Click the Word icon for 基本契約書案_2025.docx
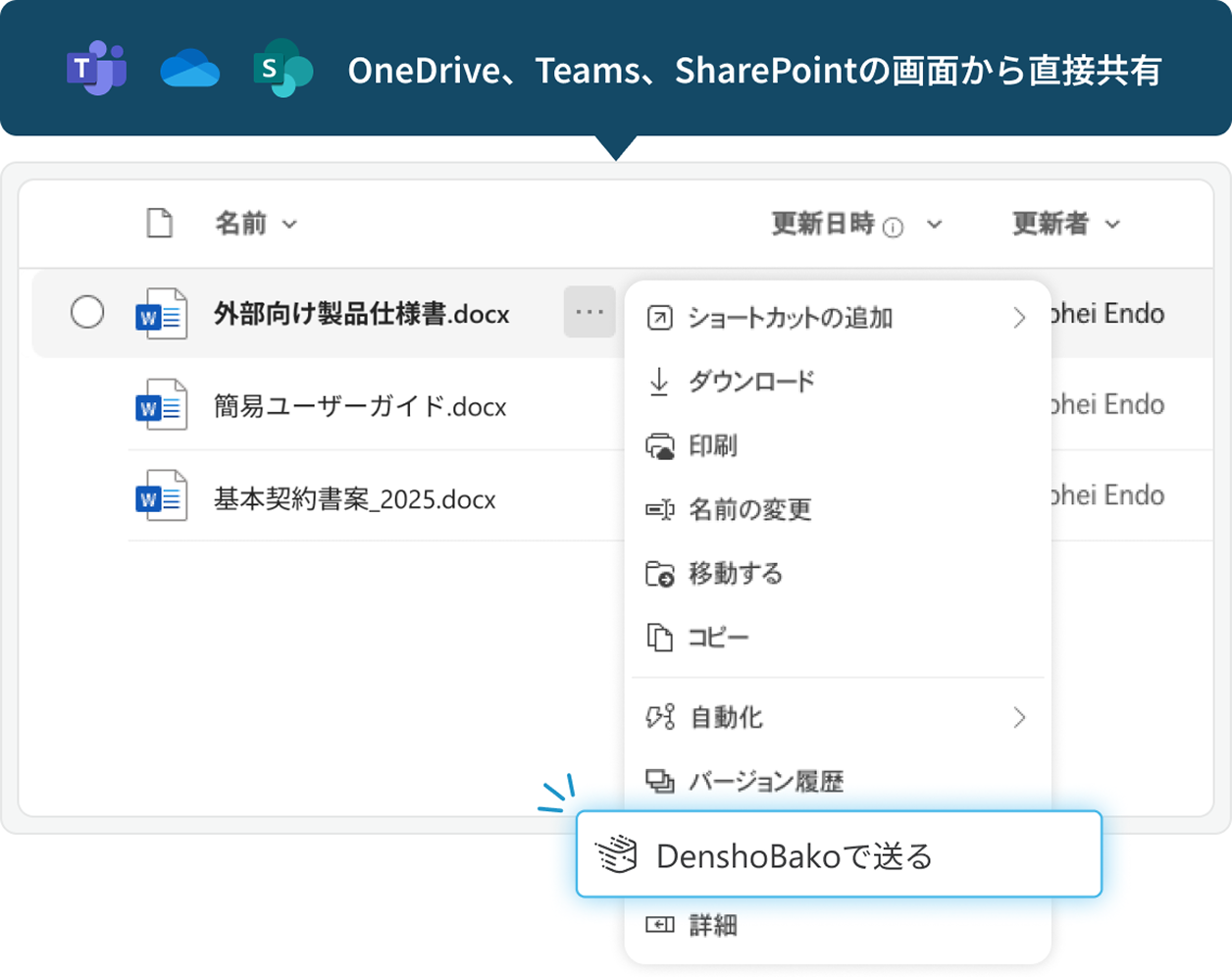 161,496
